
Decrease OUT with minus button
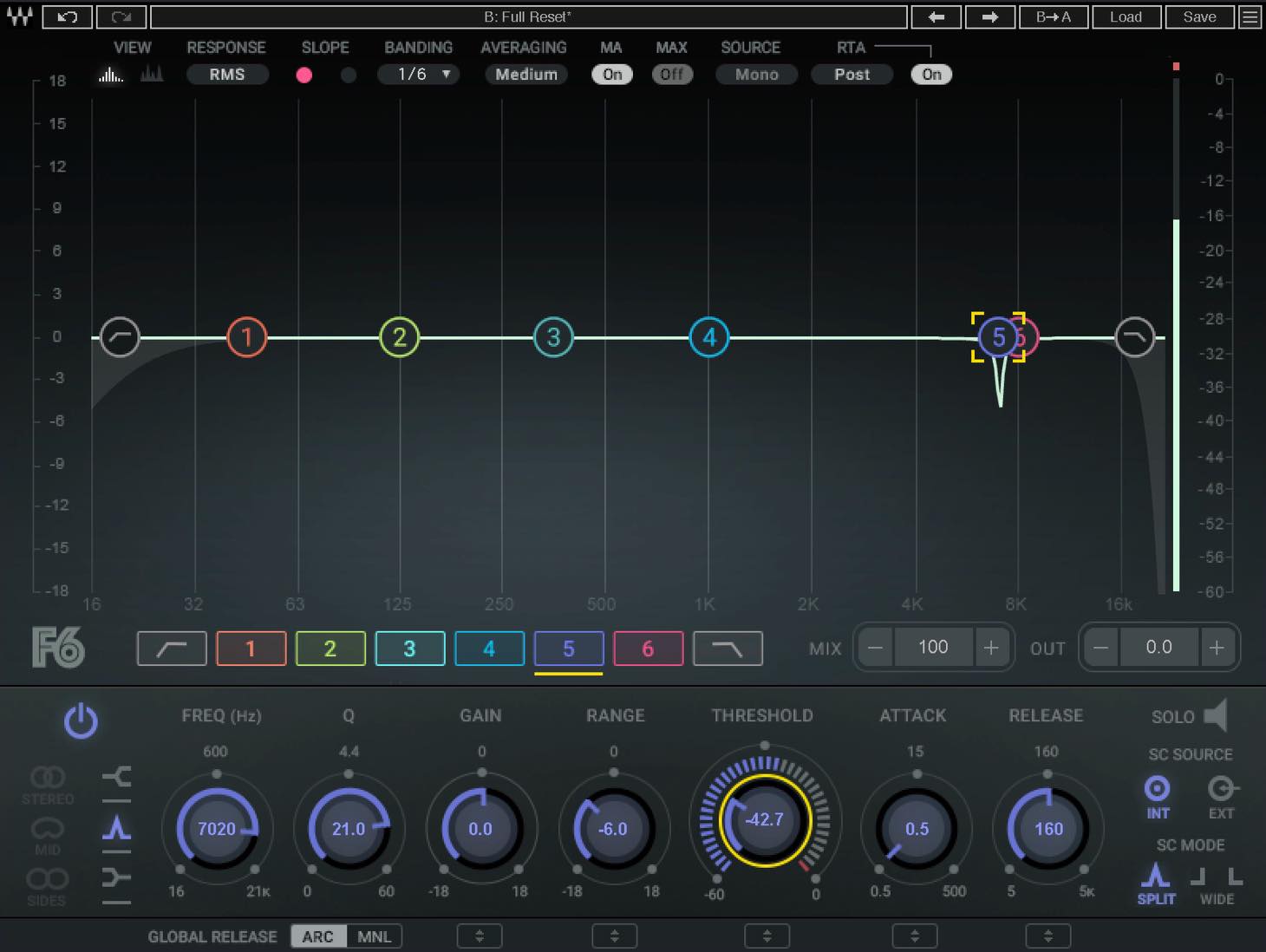pos(1100,647)
